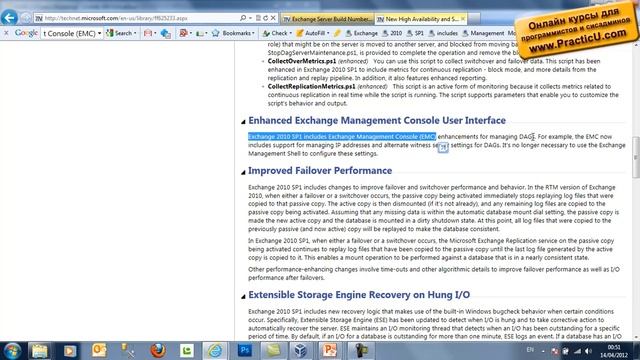Image resolution: width=640 pixels, height=360 pixels.
Task: Open the Search button dropdown arrow
Action: tap(135, 33)
